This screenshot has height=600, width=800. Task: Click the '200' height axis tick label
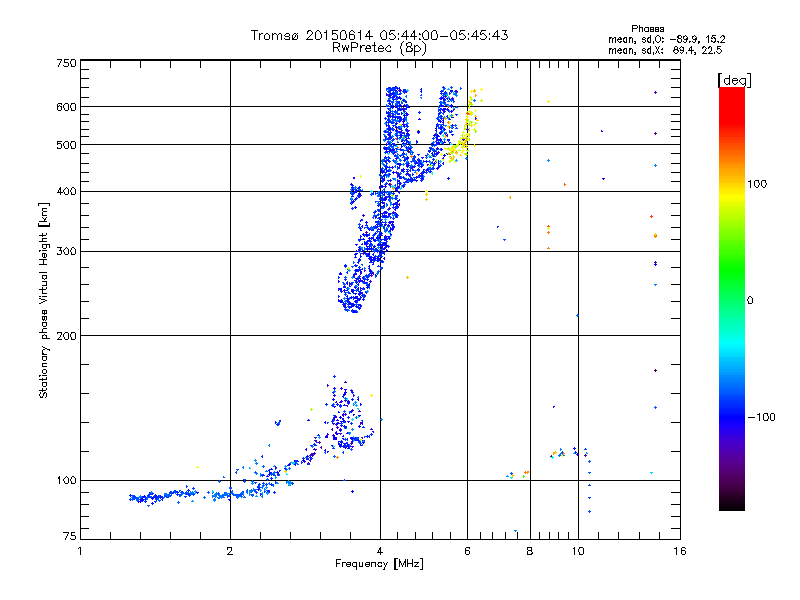[66, 336]
